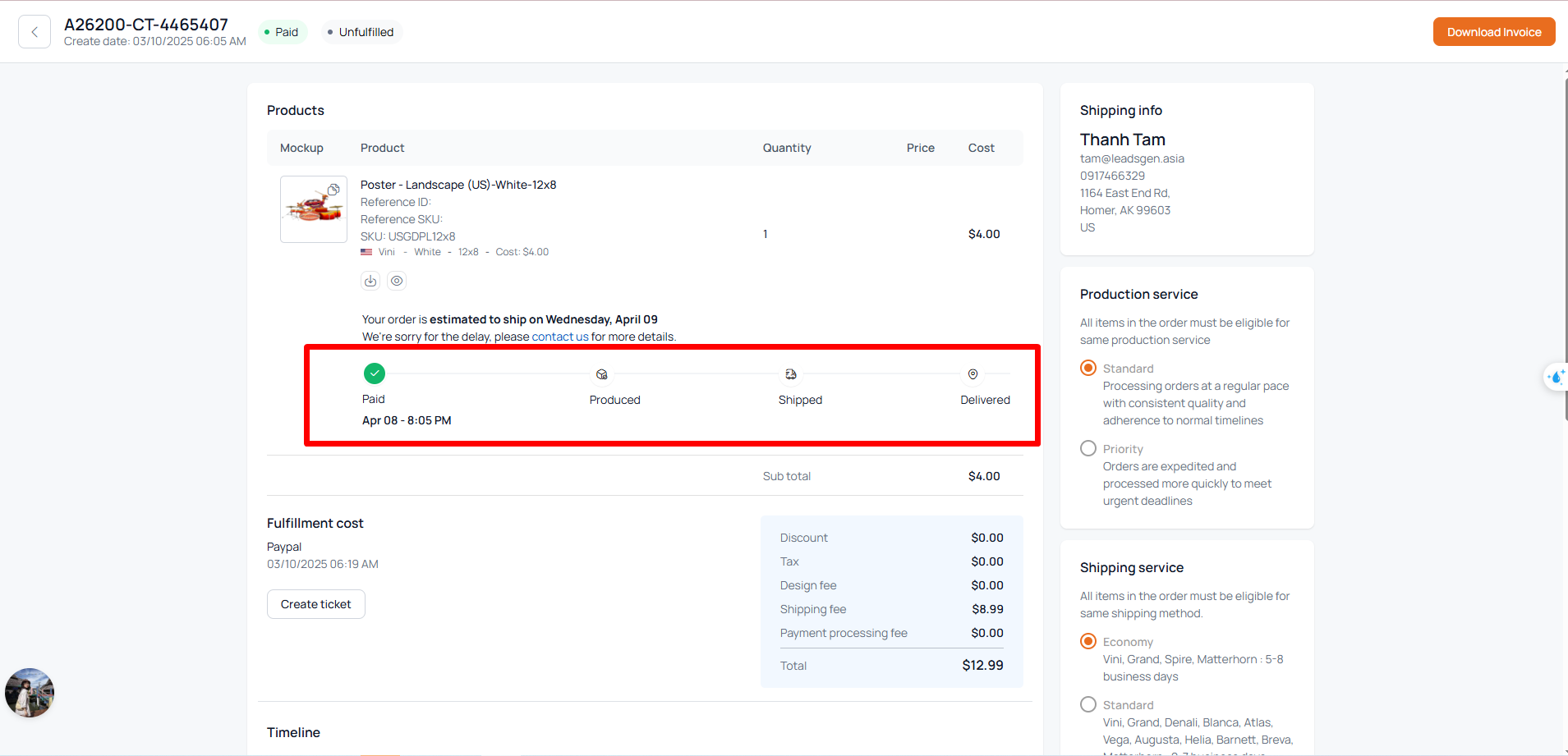Click the Produced status step icon

[x=602, y=374]
